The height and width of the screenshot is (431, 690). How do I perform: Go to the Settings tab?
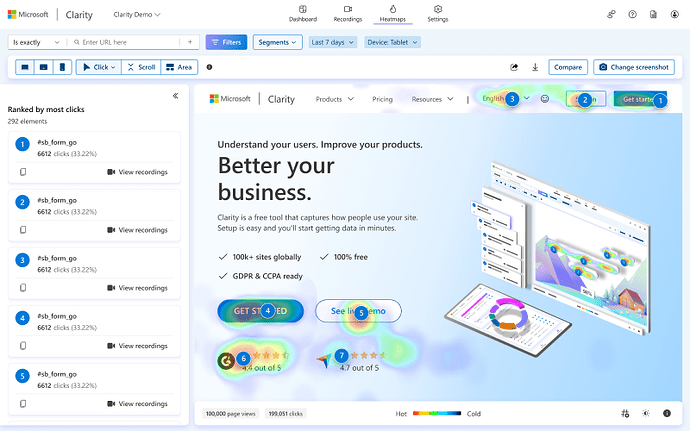(437, 14)
